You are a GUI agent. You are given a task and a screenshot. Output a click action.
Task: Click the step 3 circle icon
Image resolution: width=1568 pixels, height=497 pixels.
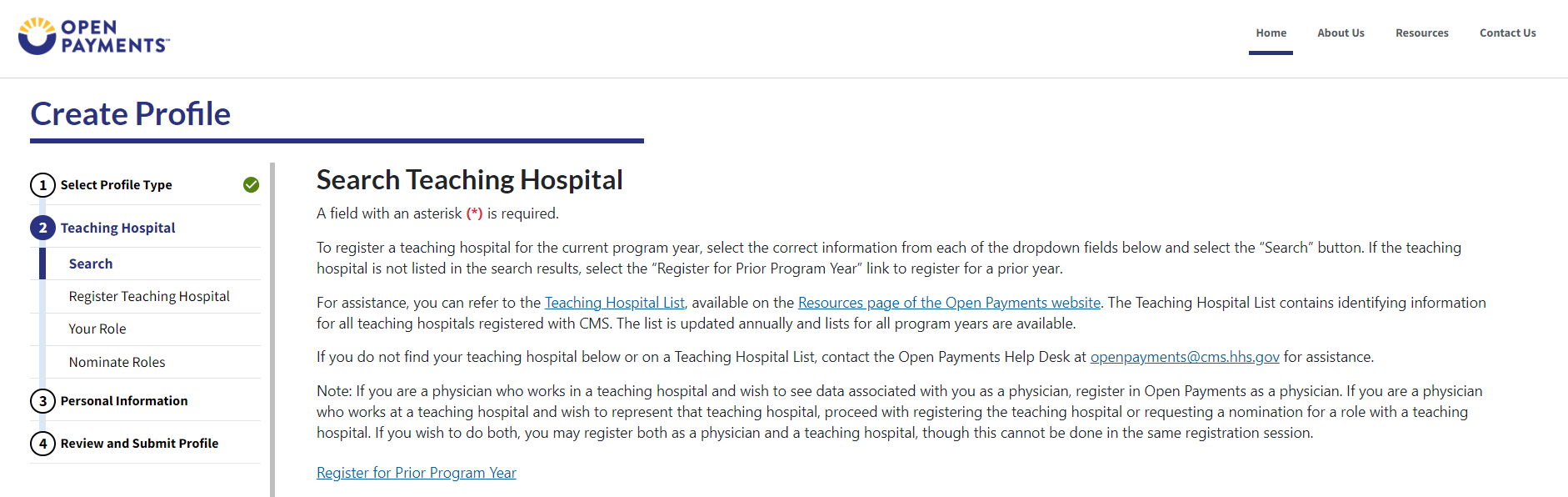43,401
